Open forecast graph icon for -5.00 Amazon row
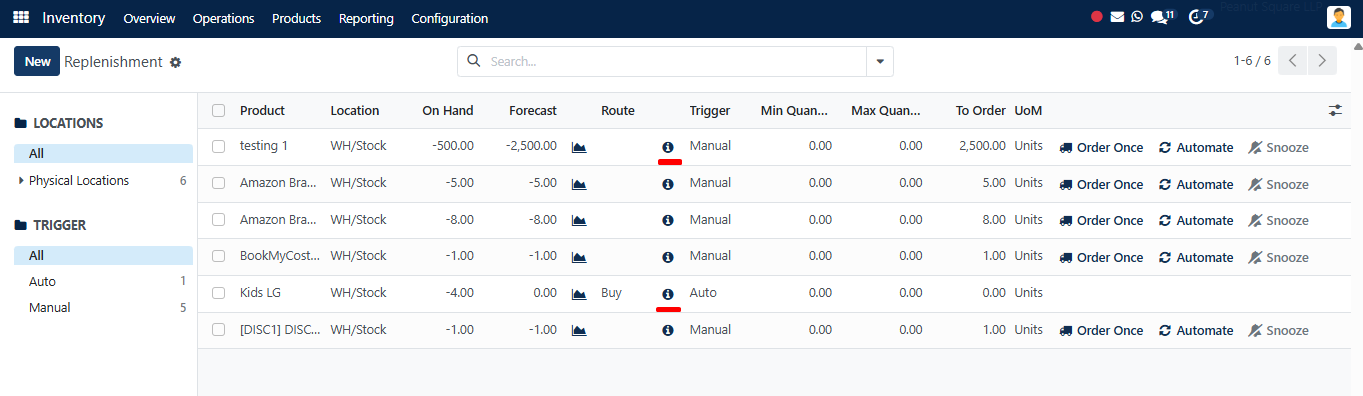This screenshot has height=396, width=1363. pyautogui.click(x=578, y=184)
